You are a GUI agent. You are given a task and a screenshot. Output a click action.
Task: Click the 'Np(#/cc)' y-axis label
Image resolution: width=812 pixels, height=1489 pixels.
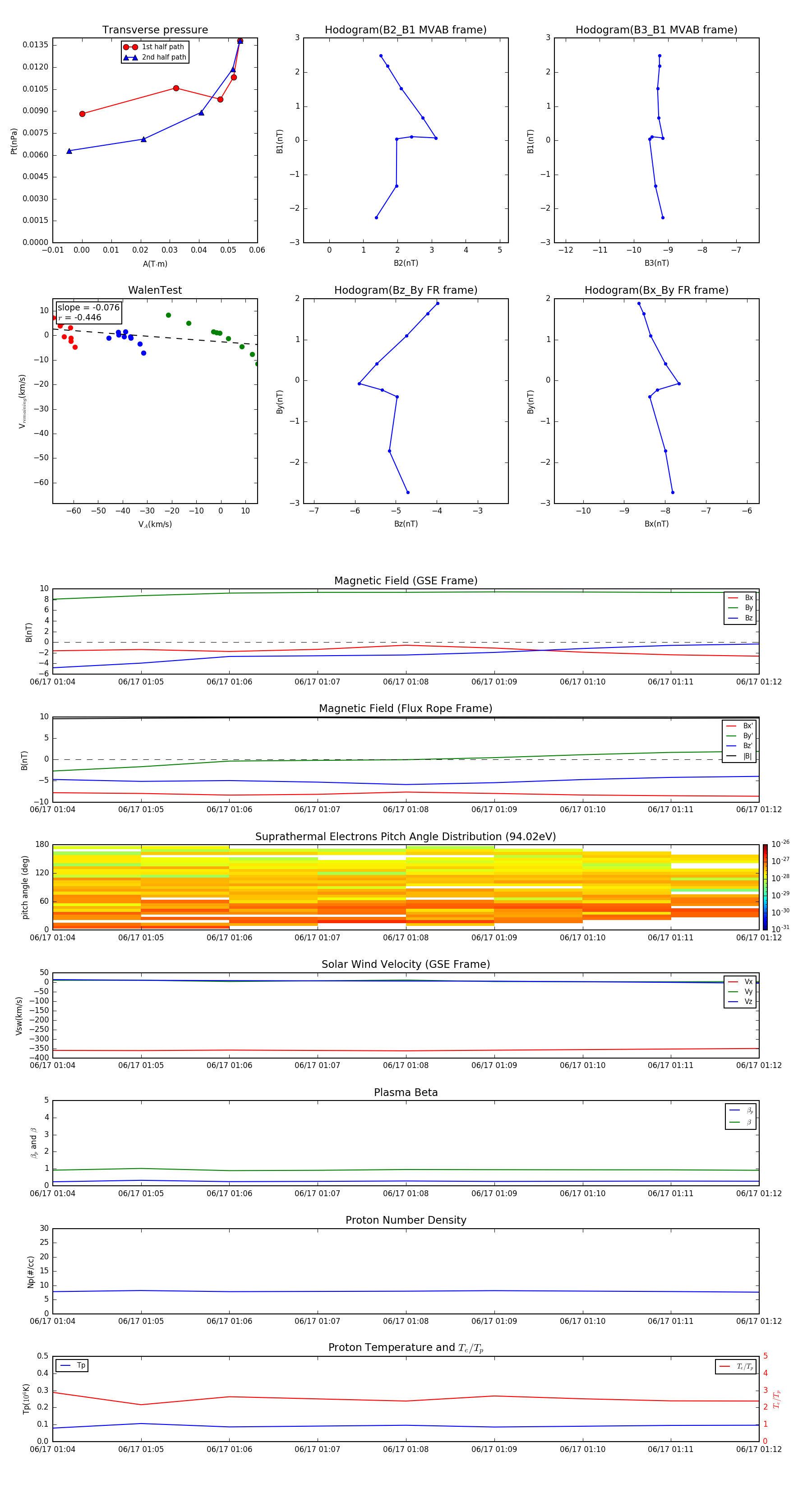(31, 1271)
